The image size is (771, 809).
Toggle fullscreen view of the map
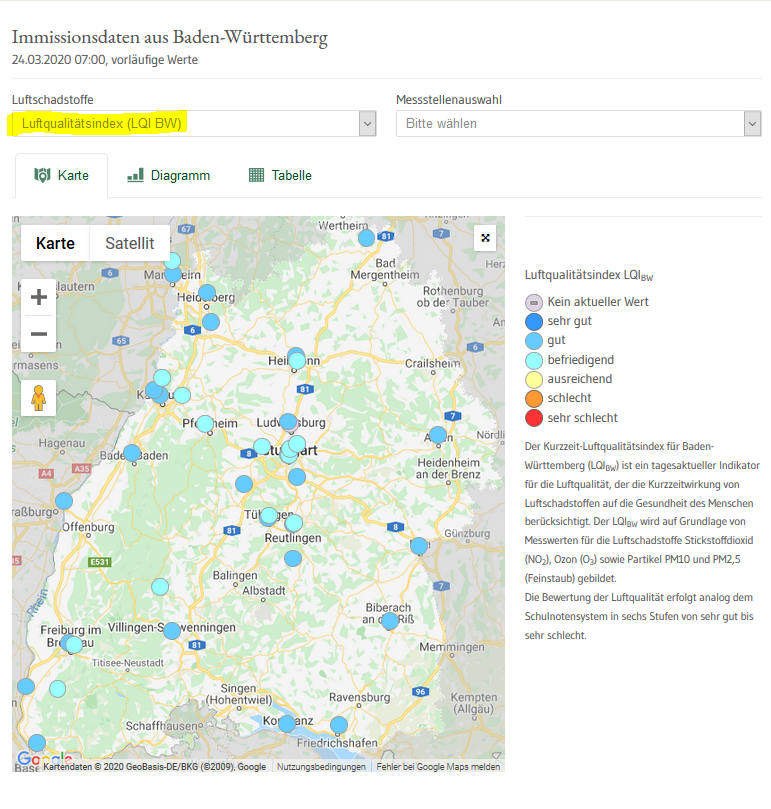(x=485, y=238)
